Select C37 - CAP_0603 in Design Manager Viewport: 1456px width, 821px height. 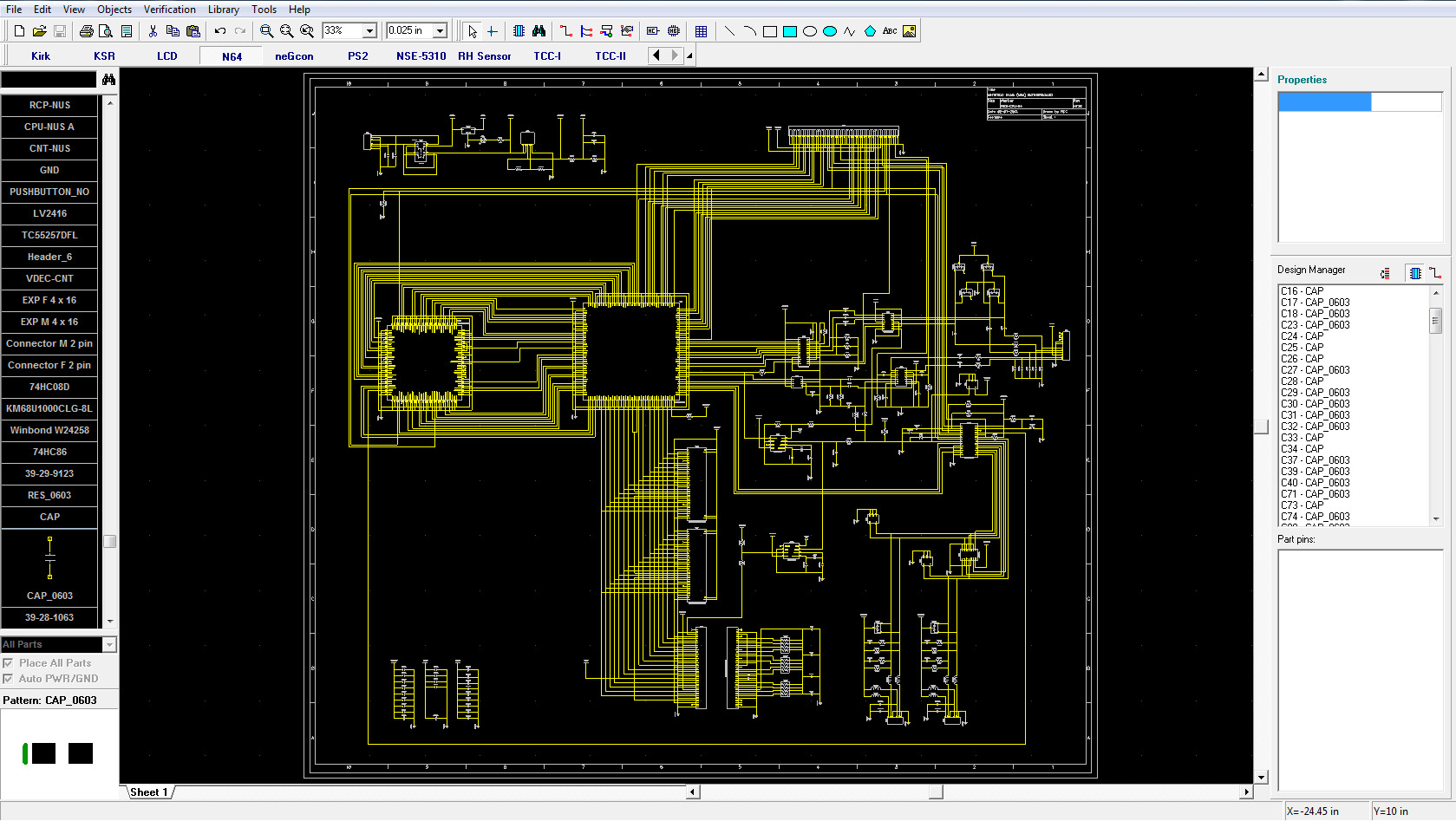tap(1316, 460)
